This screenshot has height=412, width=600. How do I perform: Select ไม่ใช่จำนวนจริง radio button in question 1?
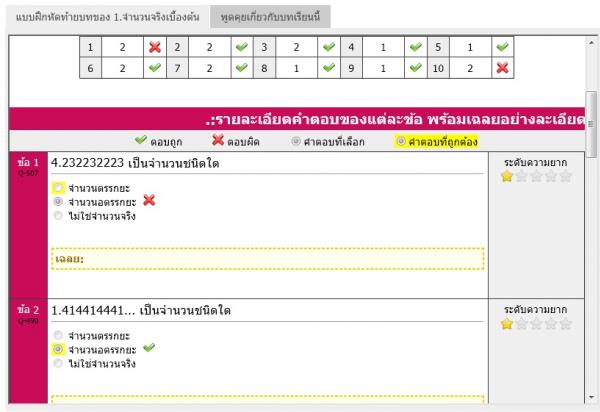[60, 215]
